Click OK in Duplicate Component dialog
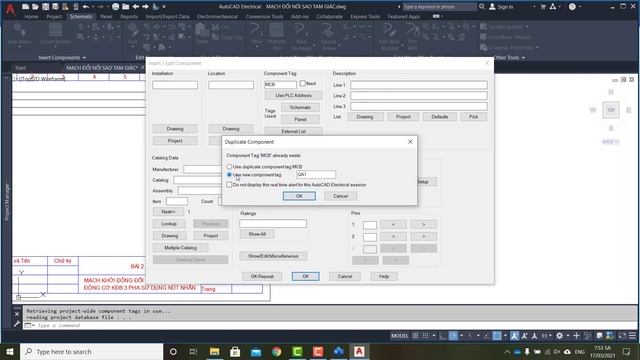 pyautogui.click(x=299, y=196)
